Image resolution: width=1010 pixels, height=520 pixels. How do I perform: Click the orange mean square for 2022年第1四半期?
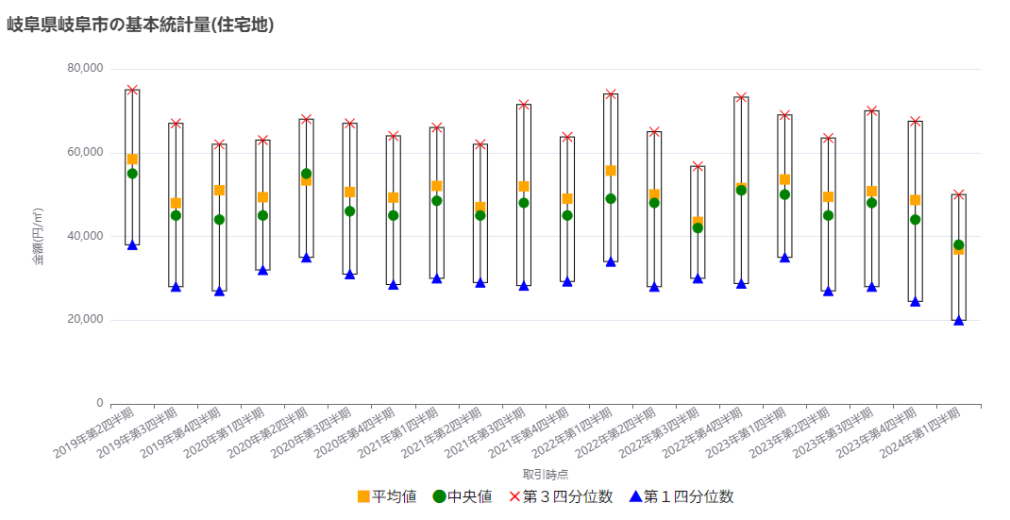(x=611, y=171)
